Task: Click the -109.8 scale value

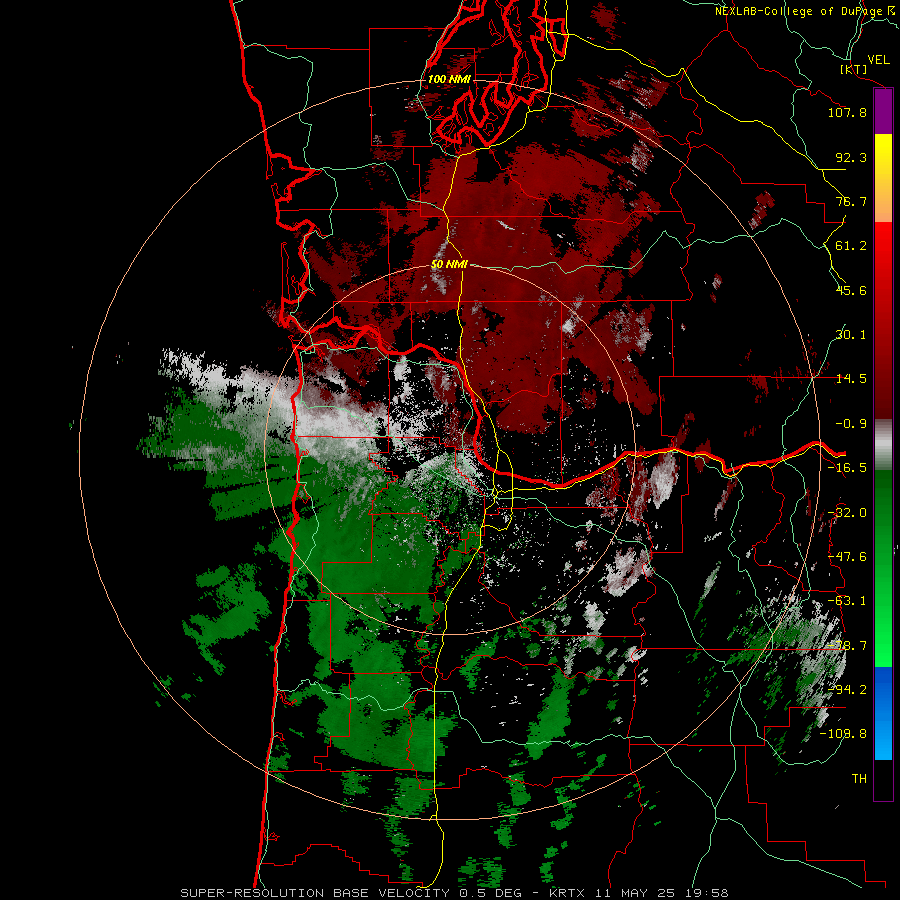Action: pos(844,734)
